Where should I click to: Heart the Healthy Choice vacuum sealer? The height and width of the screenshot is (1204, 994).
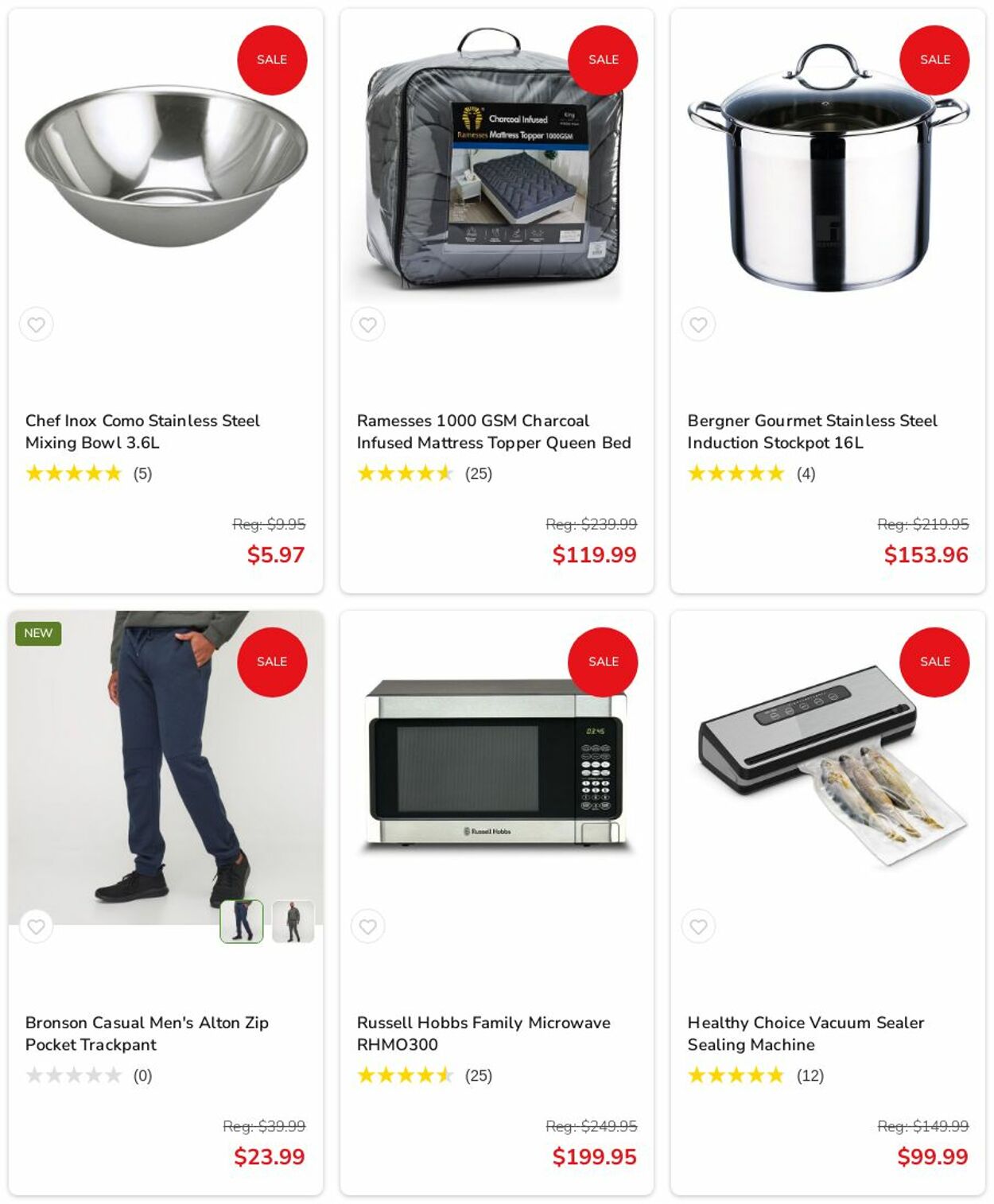click(x=698, y=926)
